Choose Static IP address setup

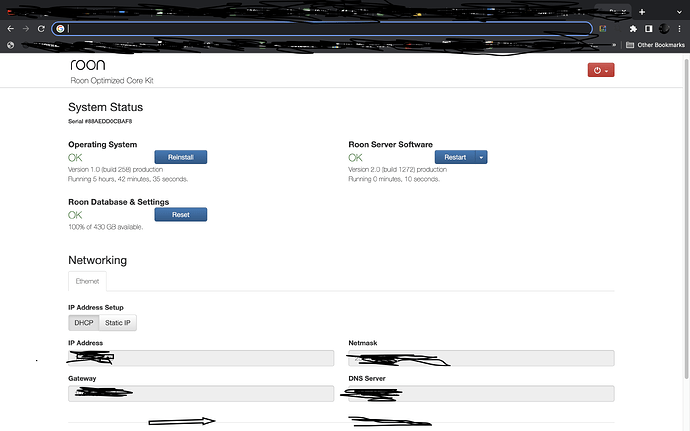(x=117, y=323)
